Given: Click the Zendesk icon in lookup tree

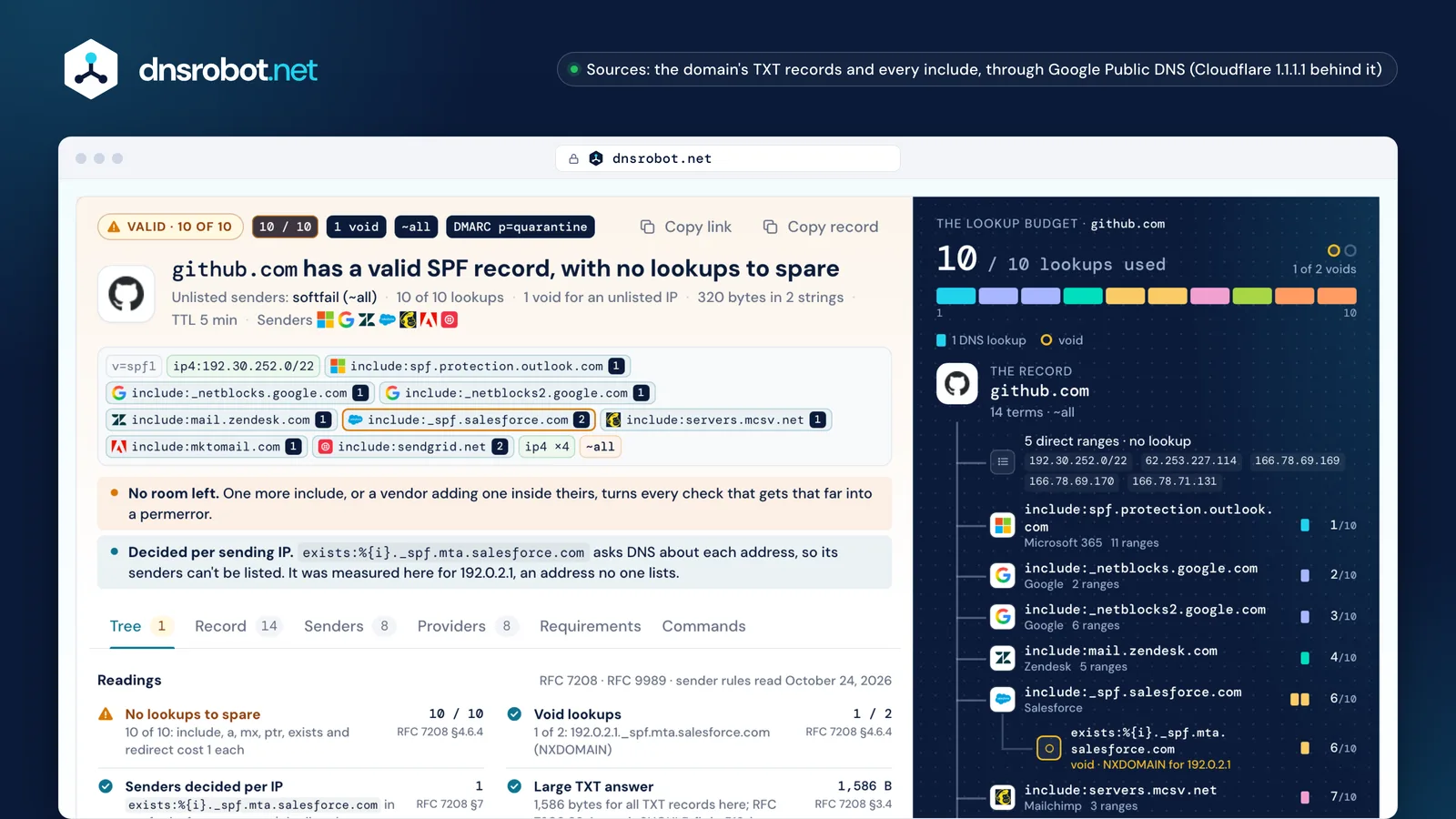Looking at the screenshot, I should coord(1003,658).
